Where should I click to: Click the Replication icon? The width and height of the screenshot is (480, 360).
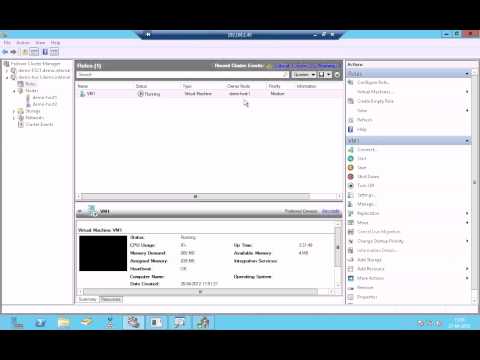351,213
